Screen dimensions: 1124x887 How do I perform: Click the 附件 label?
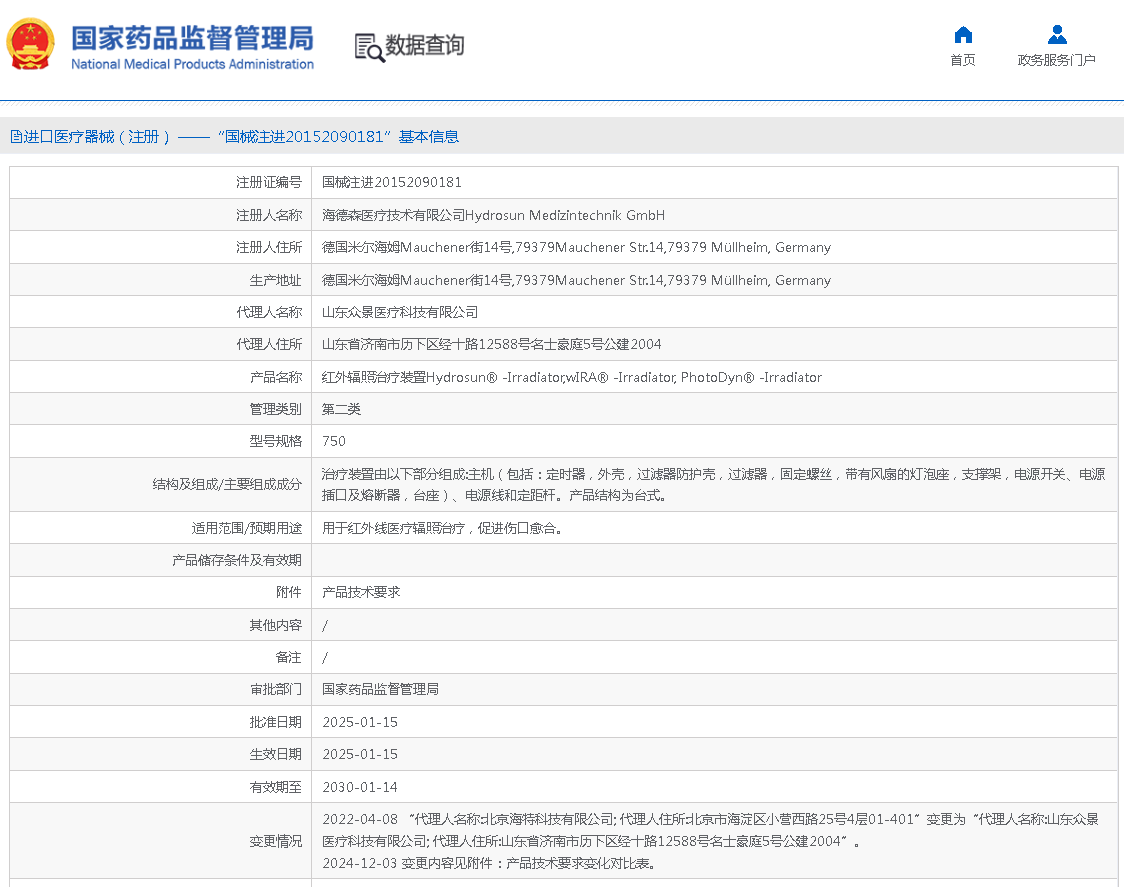(289, 592)
